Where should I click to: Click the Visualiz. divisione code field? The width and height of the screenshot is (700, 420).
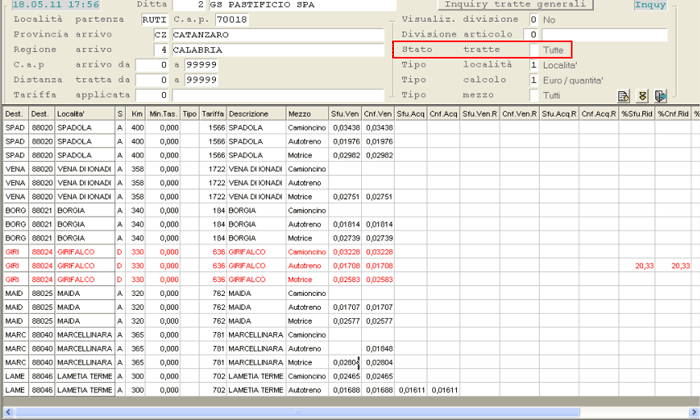[533, 19]
